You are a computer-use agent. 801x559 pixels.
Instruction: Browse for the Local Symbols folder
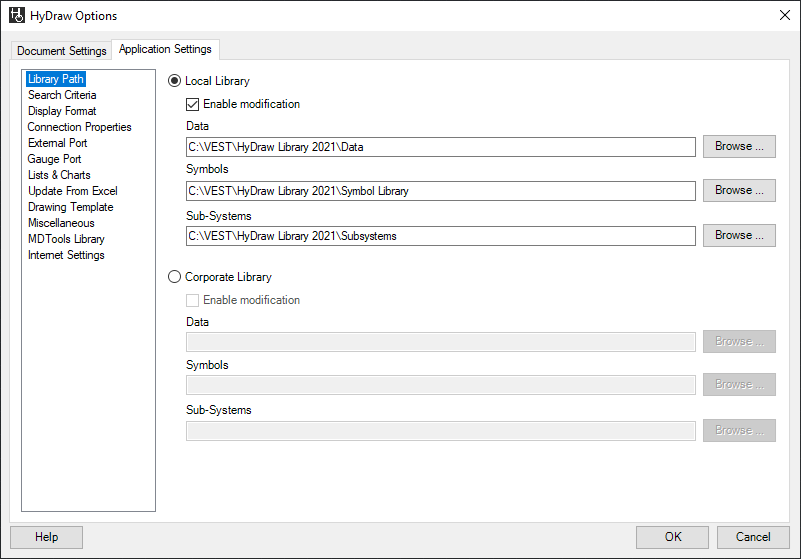click(x=738, y=190)
